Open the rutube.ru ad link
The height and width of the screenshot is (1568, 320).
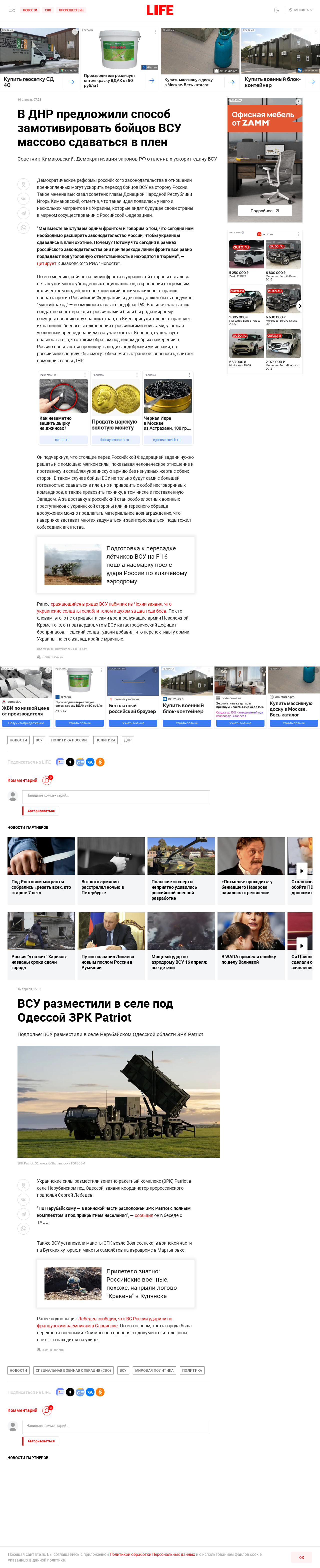click(62, 440)
